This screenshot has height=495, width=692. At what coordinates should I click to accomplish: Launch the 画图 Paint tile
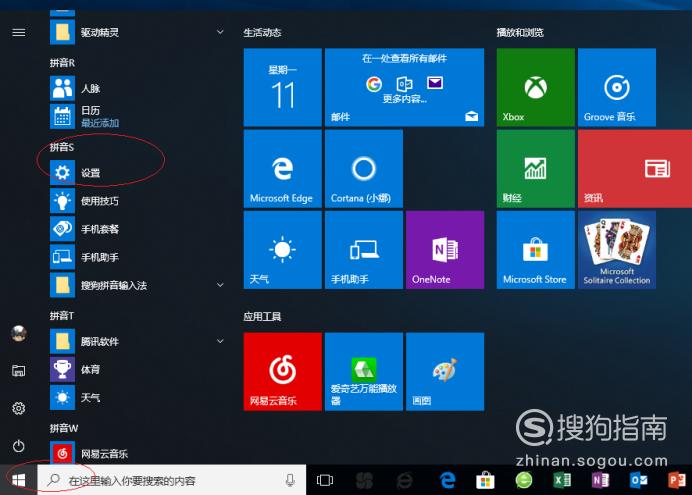(445, 371)
